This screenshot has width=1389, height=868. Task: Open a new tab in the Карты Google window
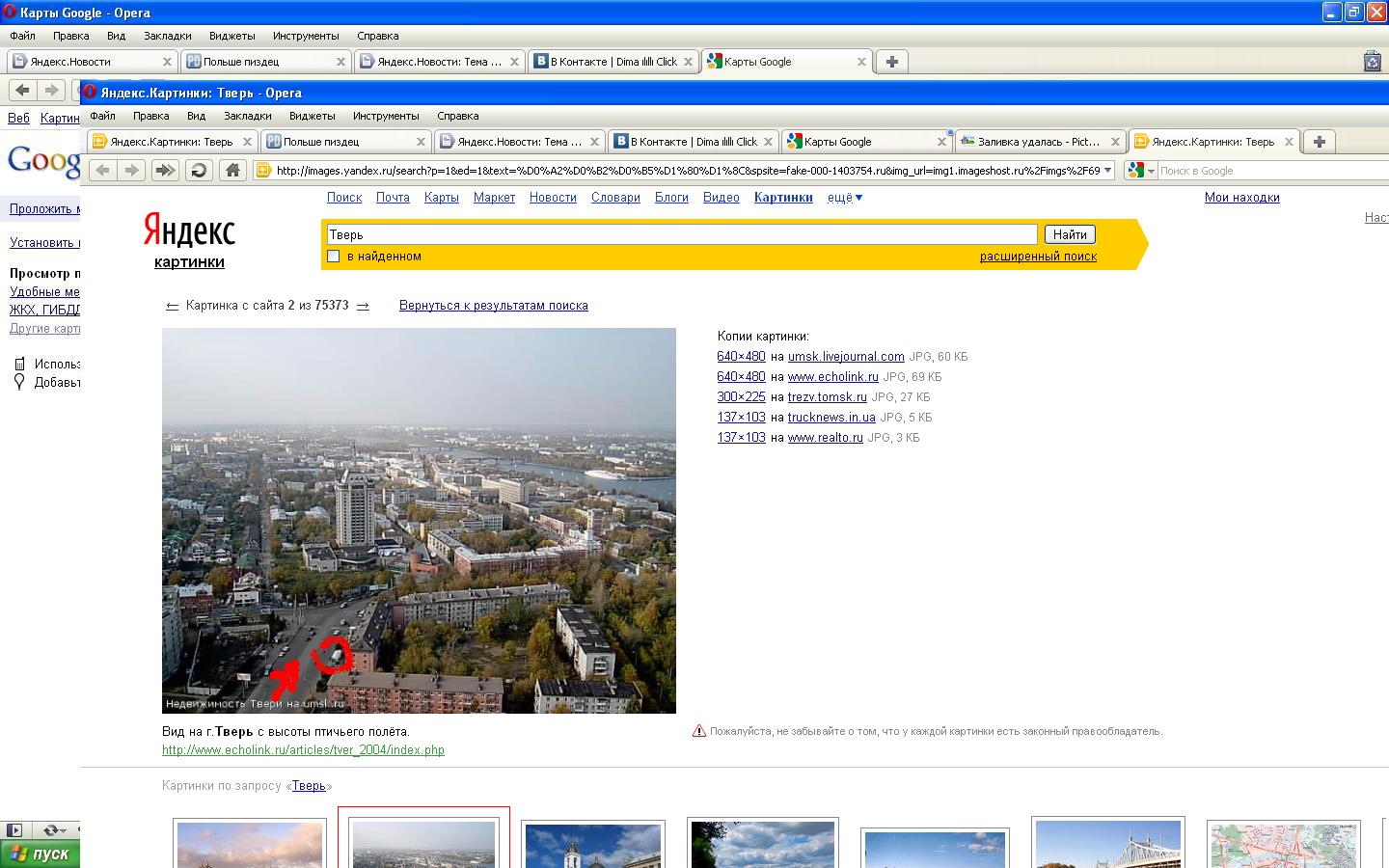point(891,62)
